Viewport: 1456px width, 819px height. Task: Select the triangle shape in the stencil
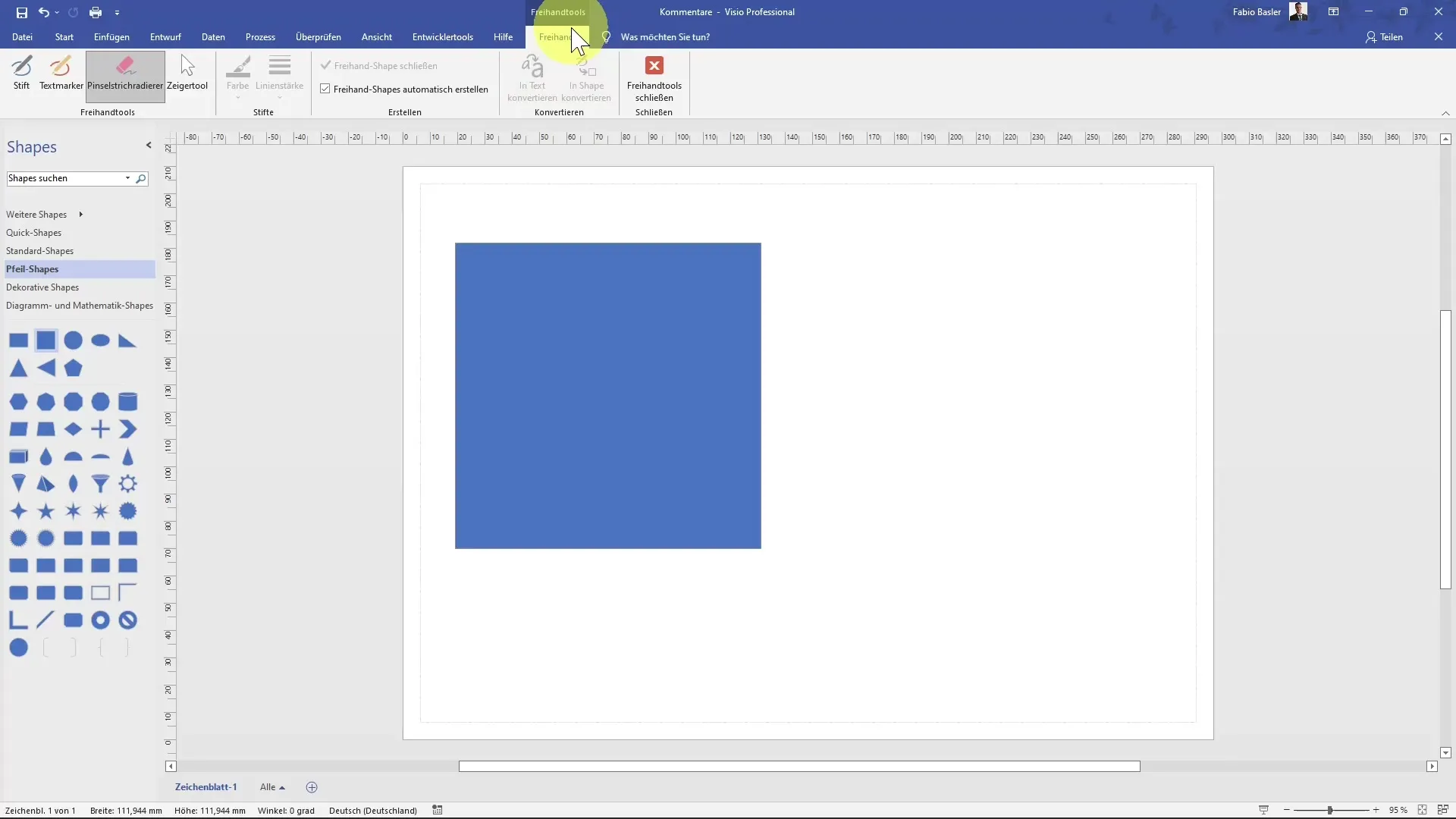click(x=19, y=368)
